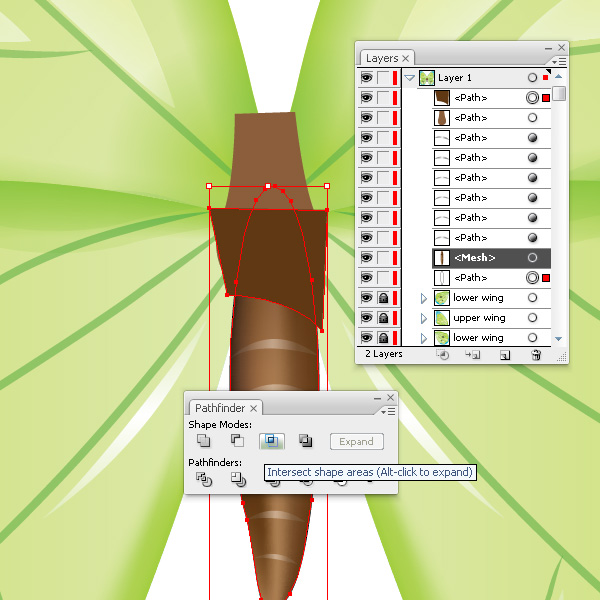
Task: Click the Delete Selection trash icon
Action: (x=536, y=355)
